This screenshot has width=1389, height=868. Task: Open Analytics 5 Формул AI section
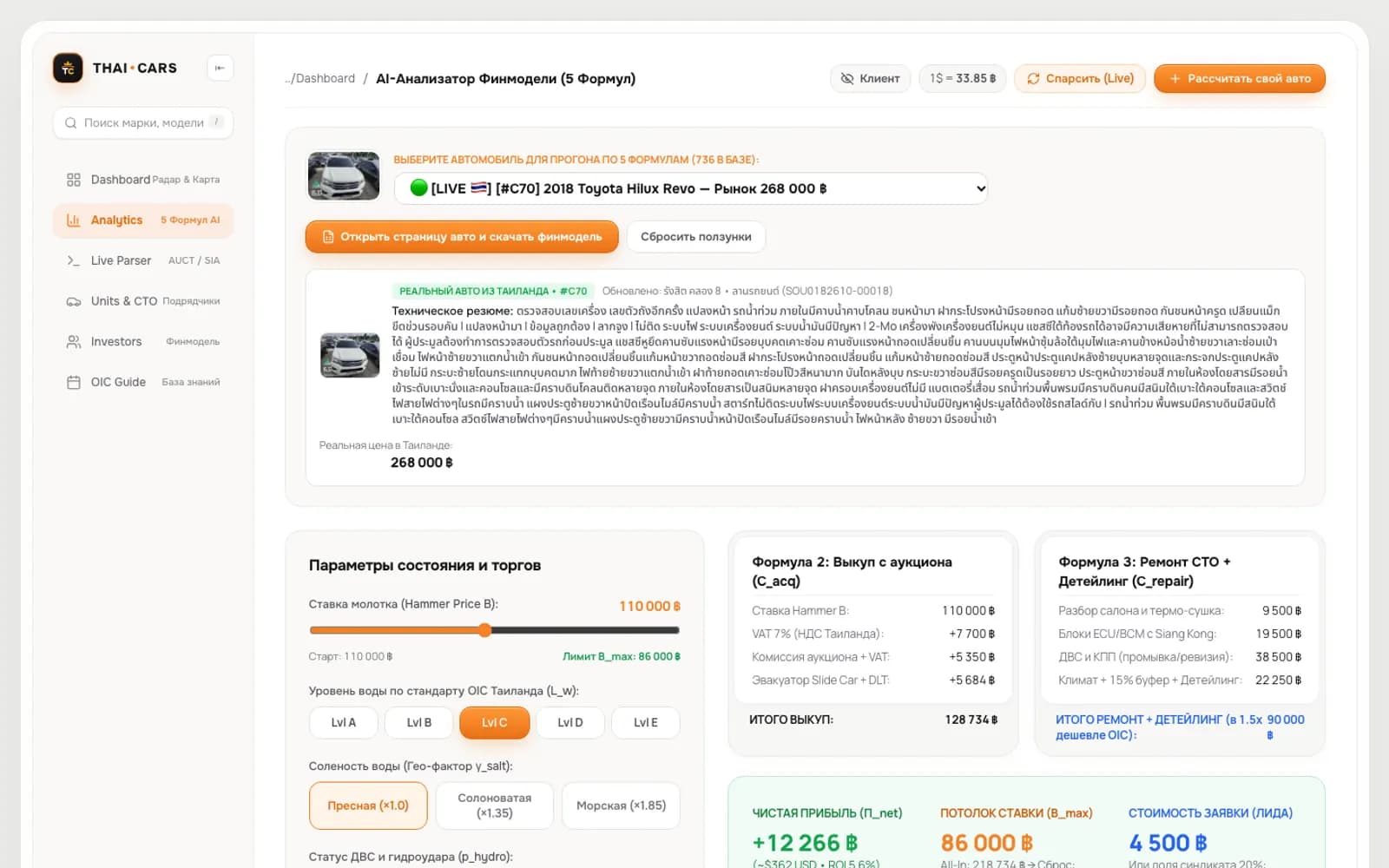143,220
